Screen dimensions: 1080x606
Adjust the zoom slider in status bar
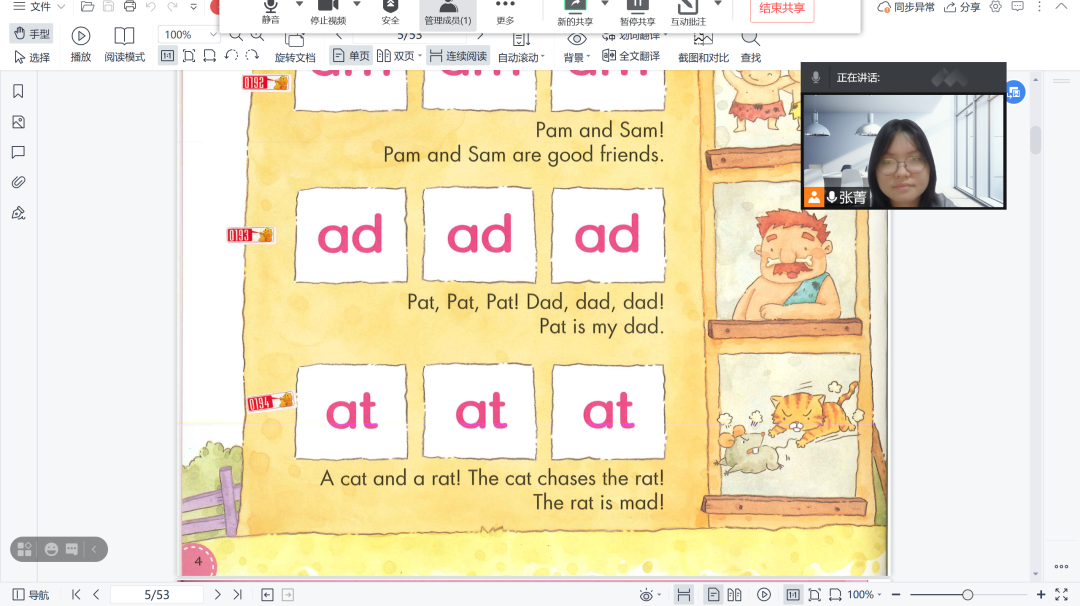967,595
